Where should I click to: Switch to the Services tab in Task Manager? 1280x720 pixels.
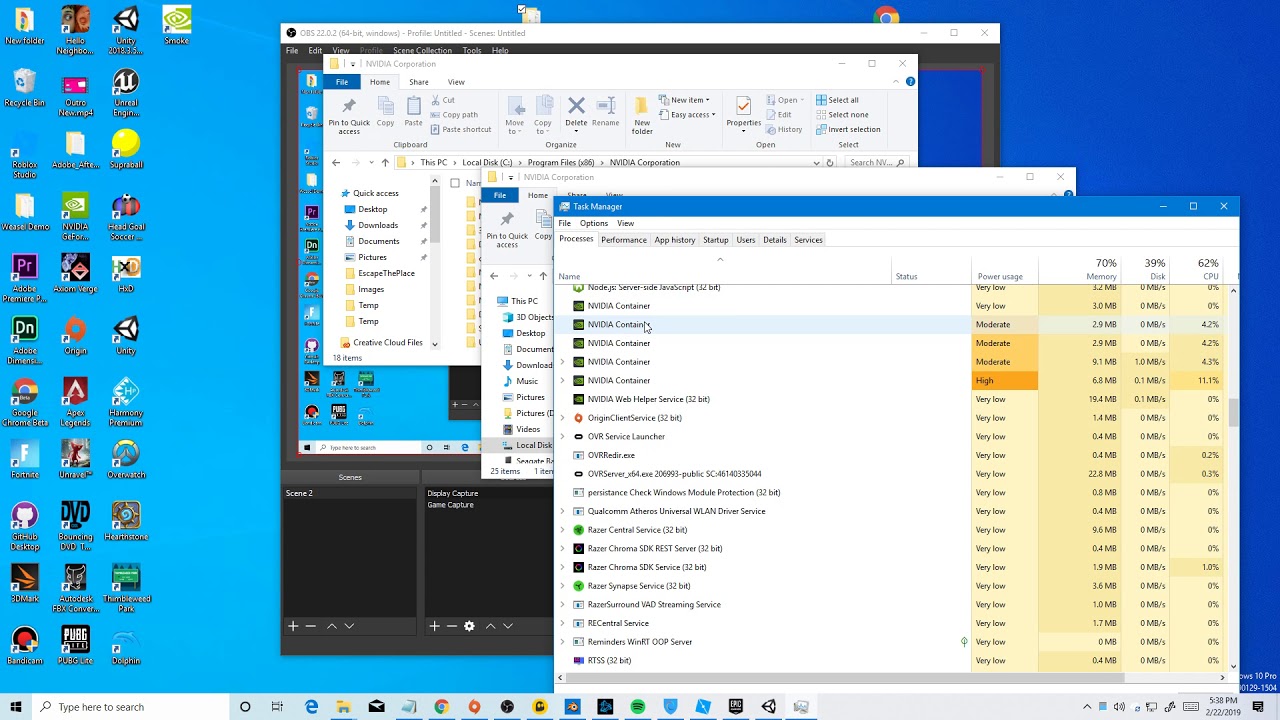tap(808, 240)
